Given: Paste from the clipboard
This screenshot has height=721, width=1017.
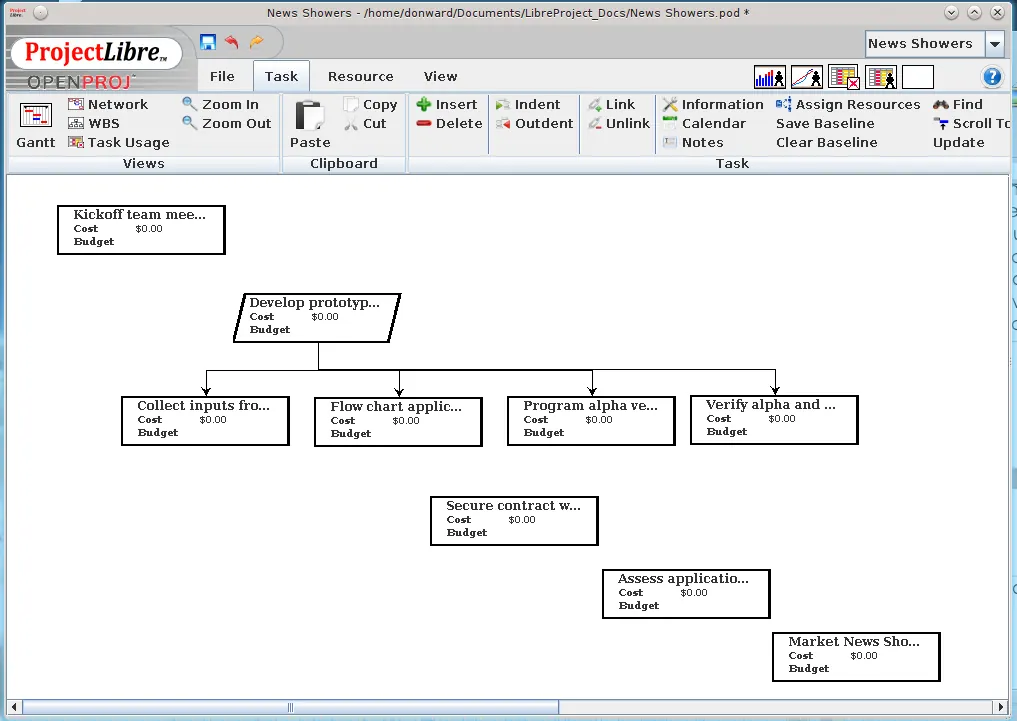Looking at the screenshot, I should (310, 124).
